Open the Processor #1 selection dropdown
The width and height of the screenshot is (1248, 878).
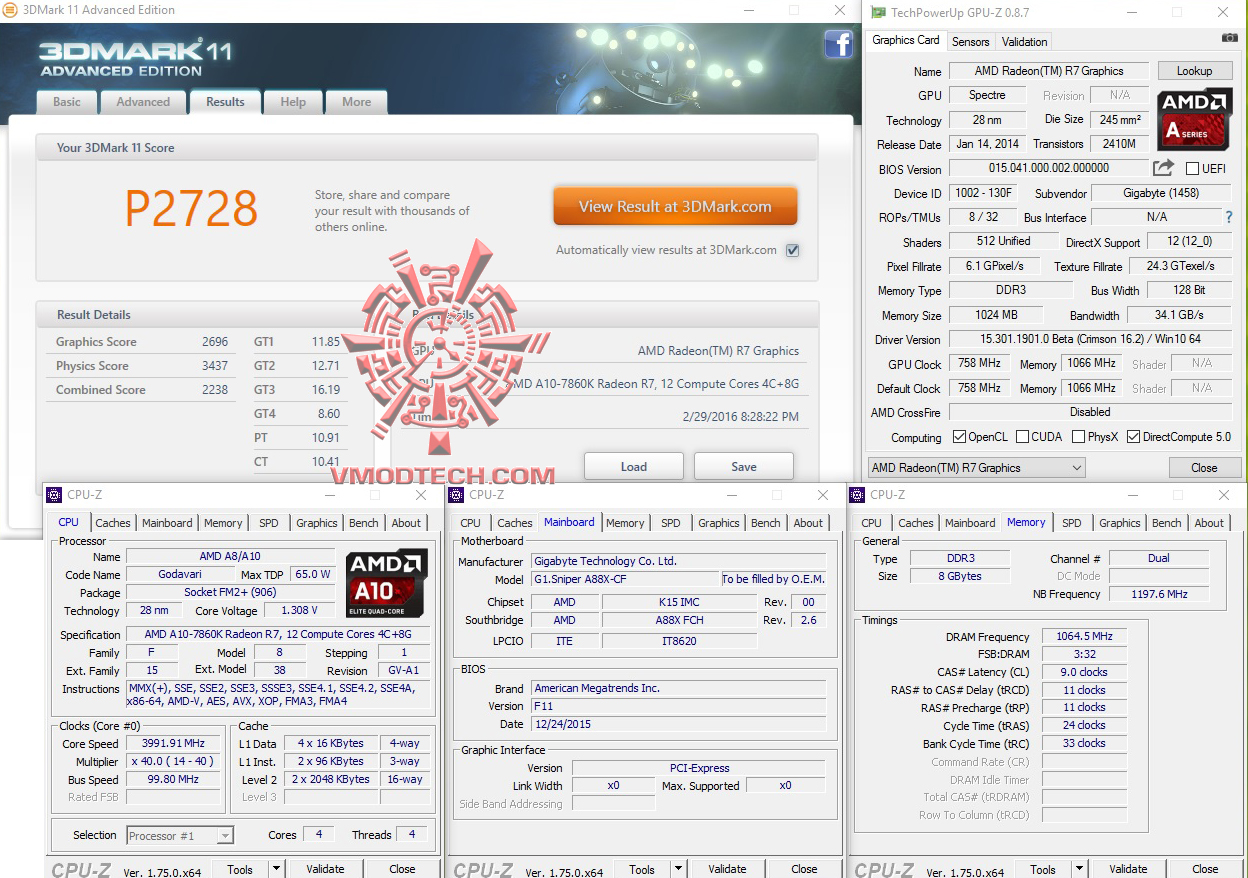[x=180, y=835]
